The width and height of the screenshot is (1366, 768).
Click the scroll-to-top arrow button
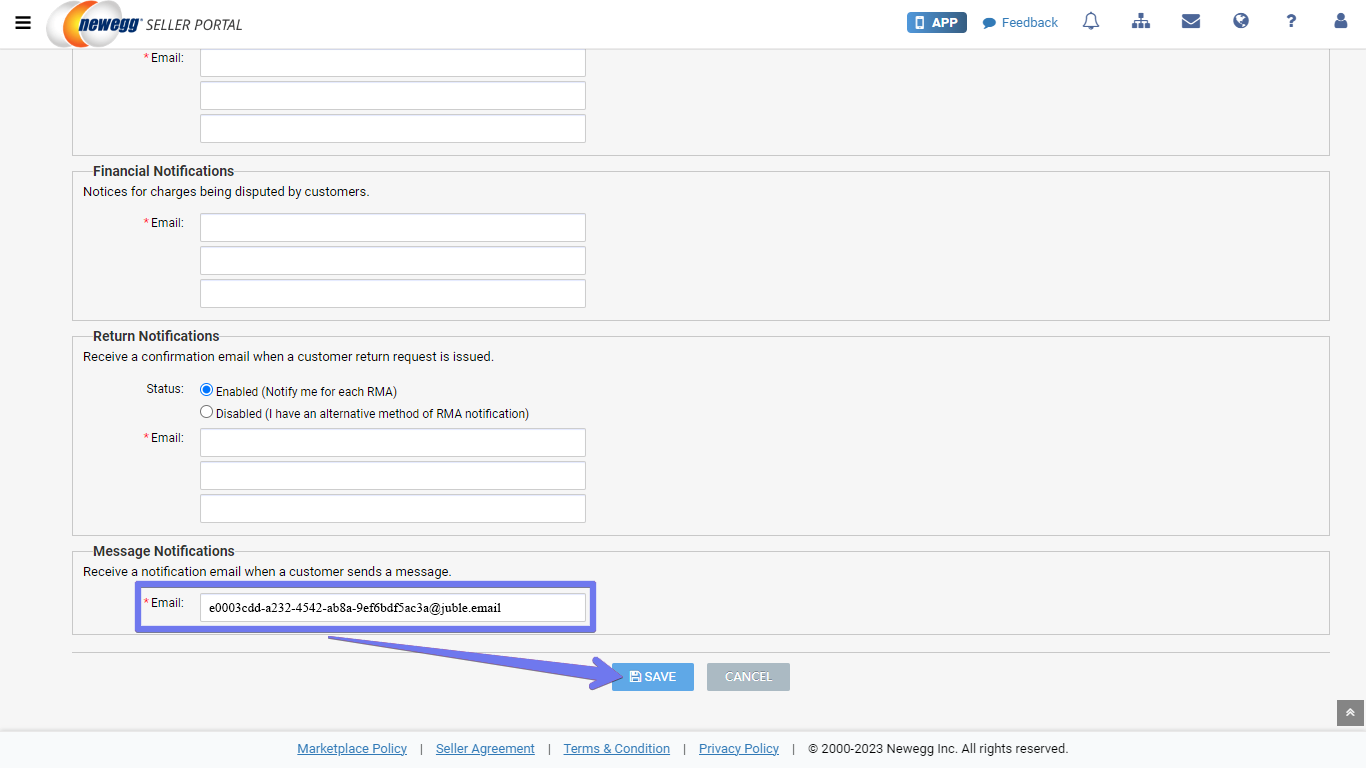coord(1350,712)
